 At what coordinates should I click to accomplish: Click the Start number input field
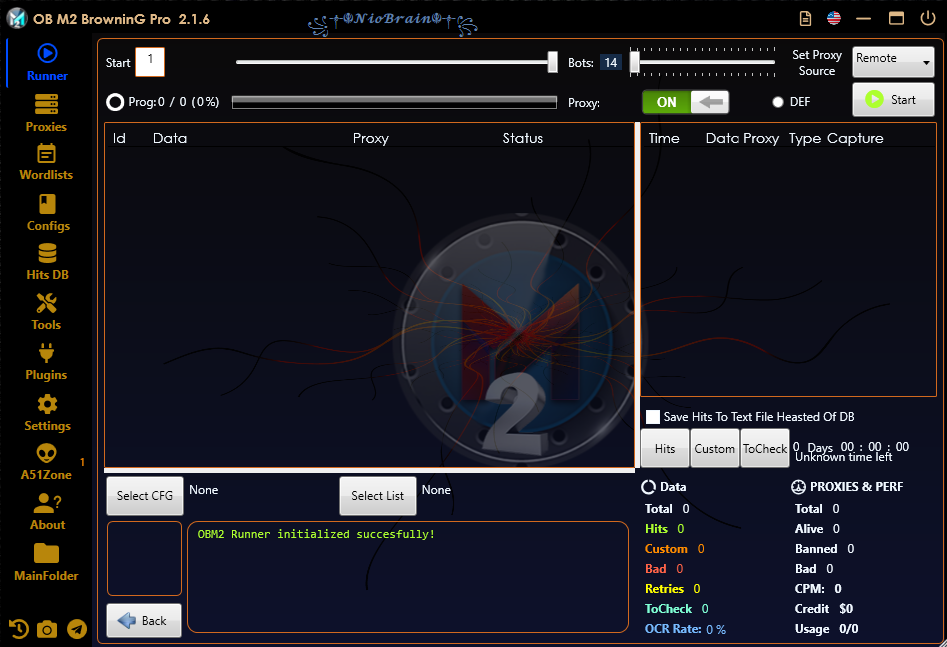[150, 62]
